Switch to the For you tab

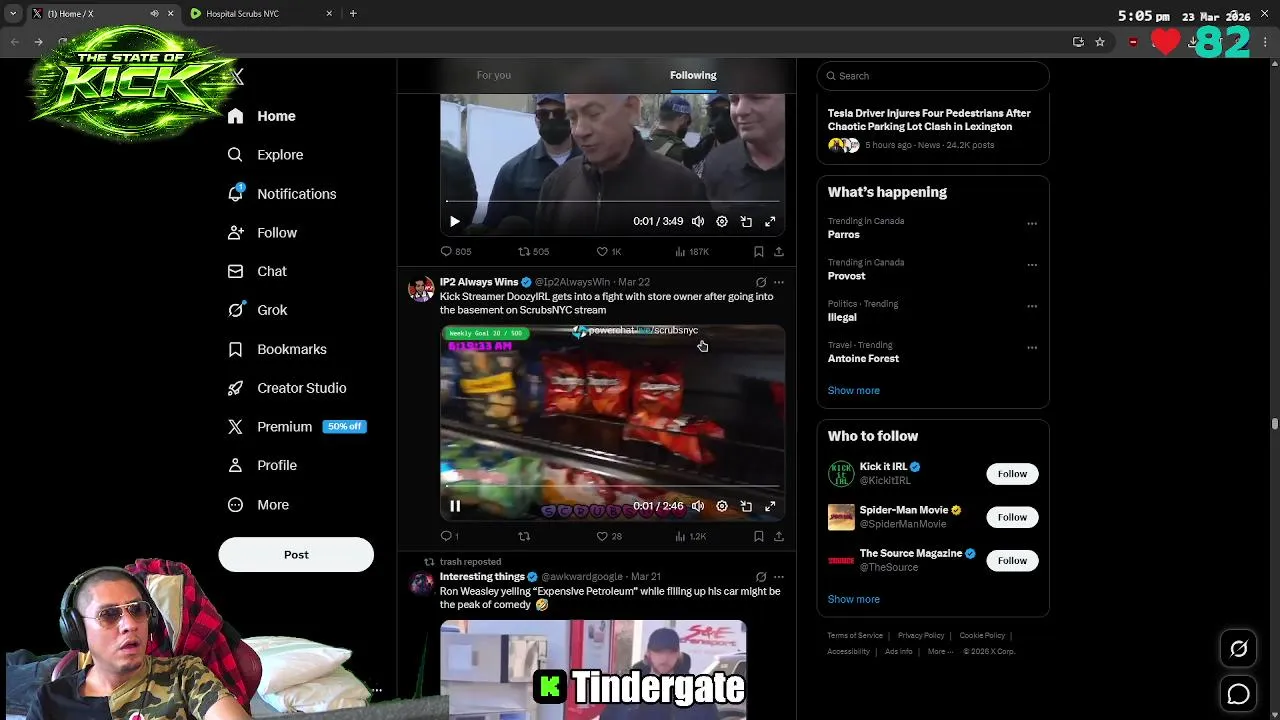(x=494, y=75)
